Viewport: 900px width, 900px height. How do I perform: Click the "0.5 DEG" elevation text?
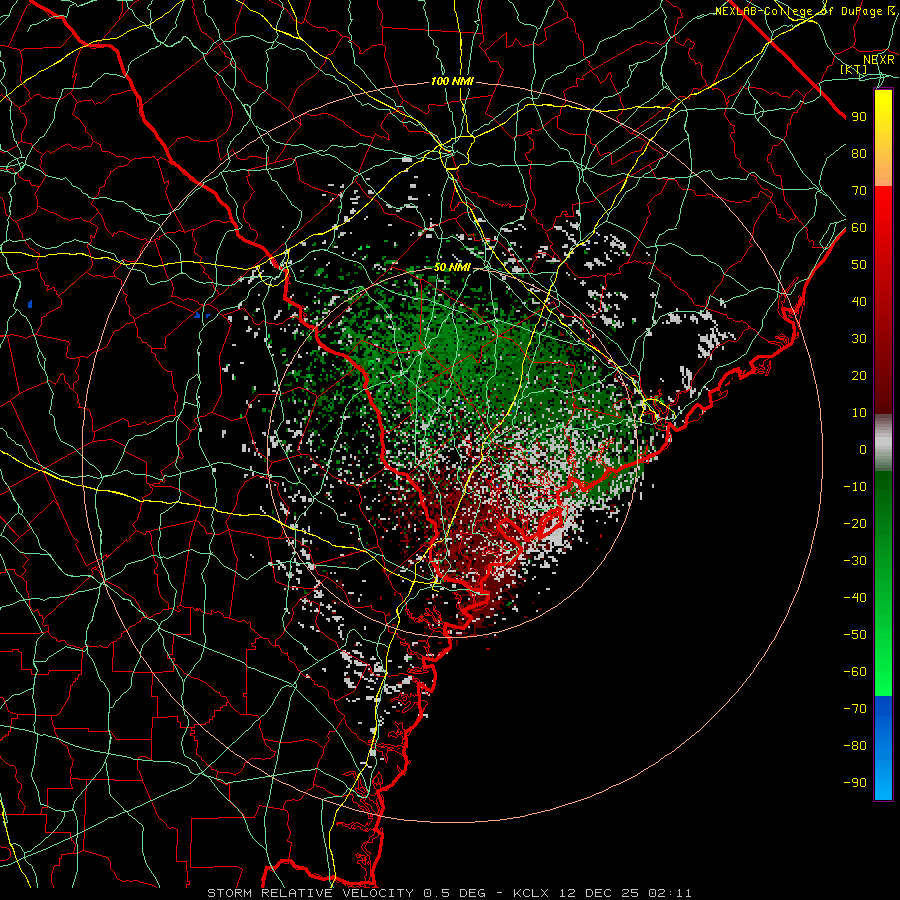click(x=454, y=893)
